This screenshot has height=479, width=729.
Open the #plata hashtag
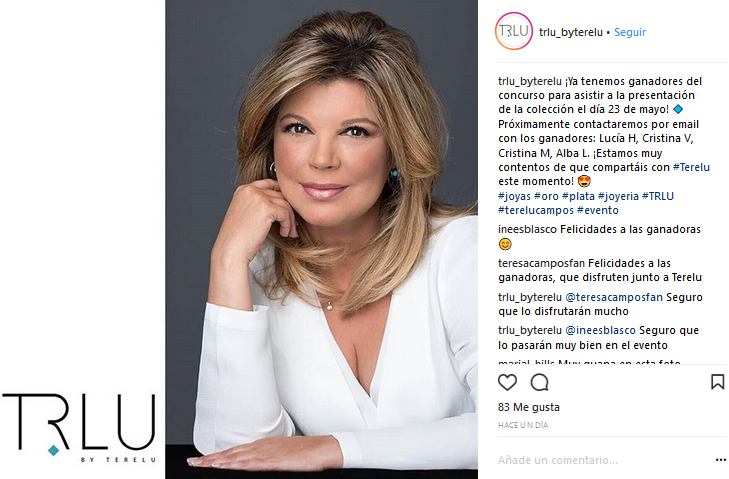[x=578, y=196]
